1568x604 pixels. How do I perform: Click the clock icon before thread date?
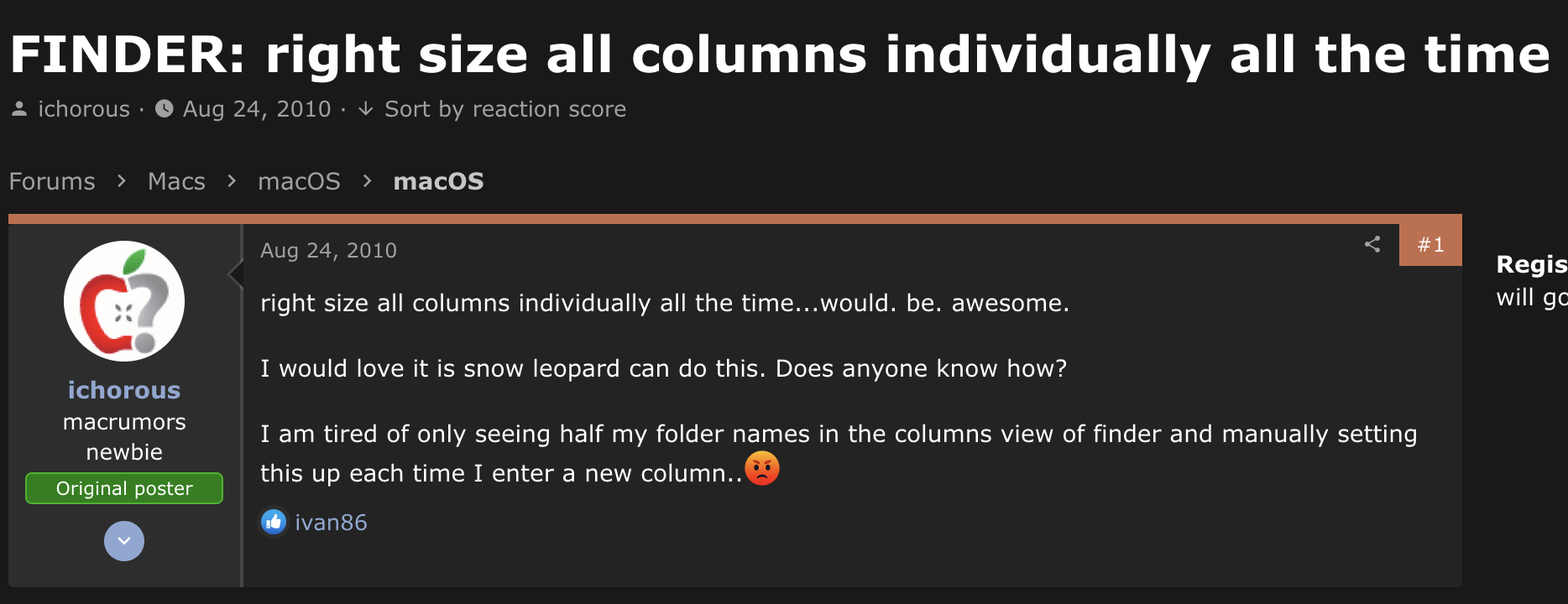pos(165,109)
